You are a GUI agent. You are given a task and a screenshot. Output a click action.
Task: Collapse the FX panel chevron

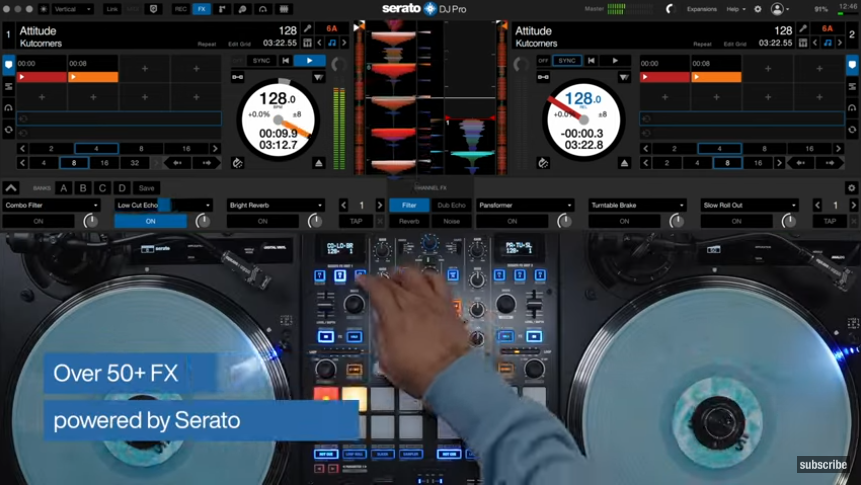click(11, 188)
